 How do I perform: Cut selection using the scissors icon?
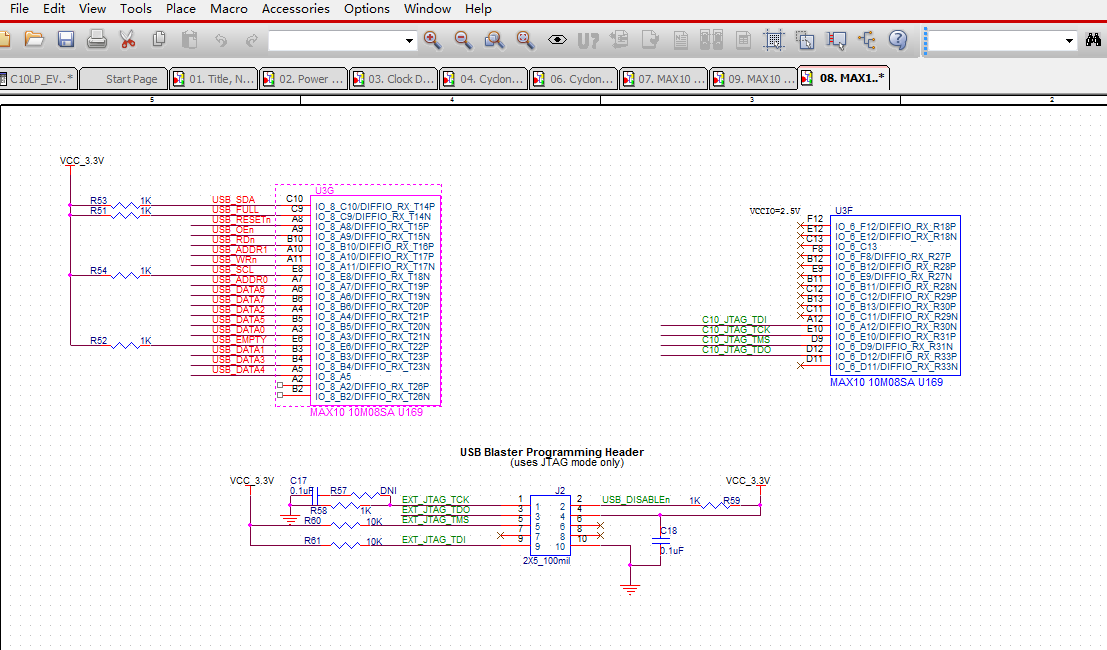pos(128,40)
